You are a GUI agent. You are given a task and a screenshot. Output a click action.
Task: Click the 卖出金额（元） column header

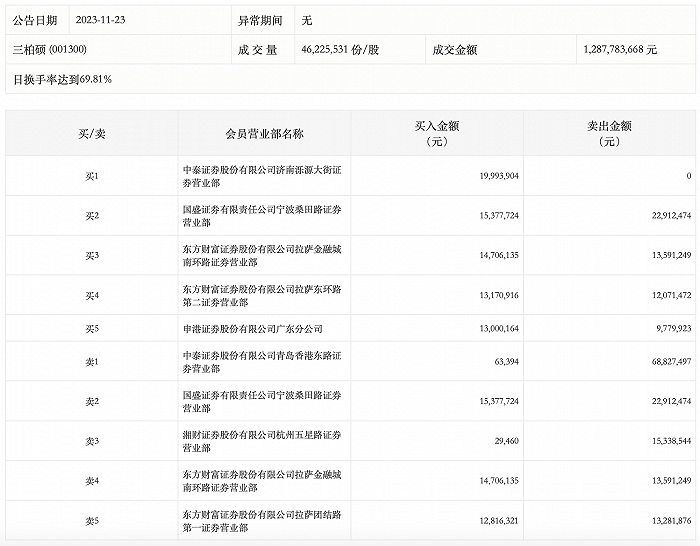pyautogui.click(x=609, y=133)
